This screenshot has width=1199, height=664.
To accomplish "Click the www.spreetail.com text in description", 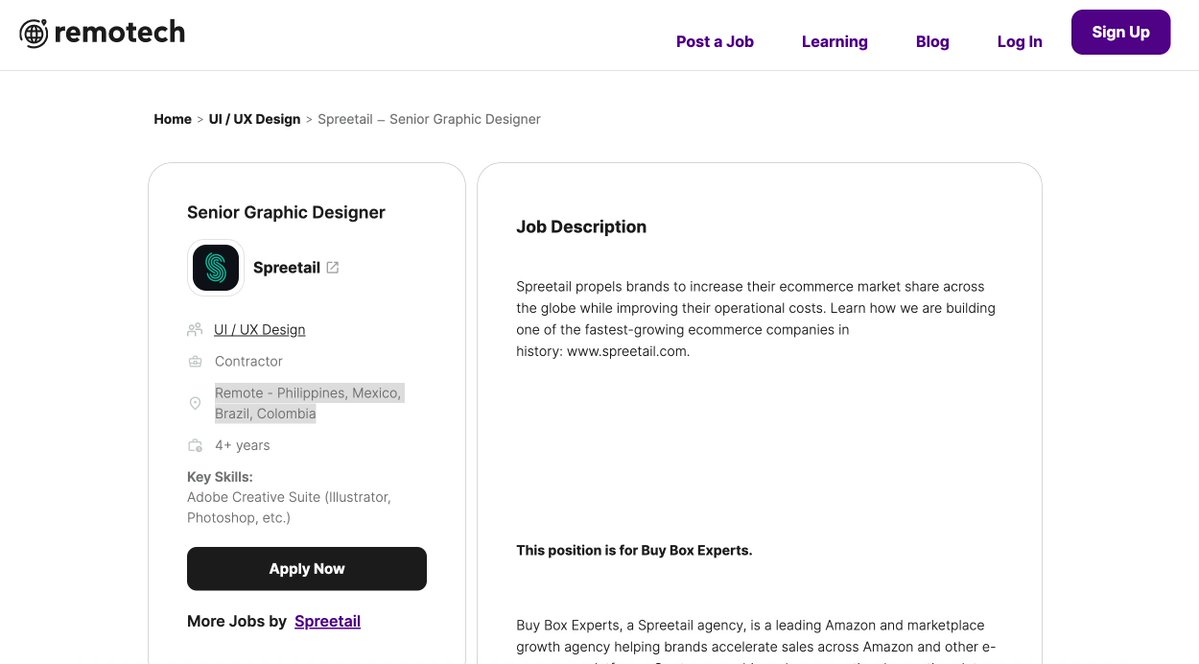I will tap(628, 351).
